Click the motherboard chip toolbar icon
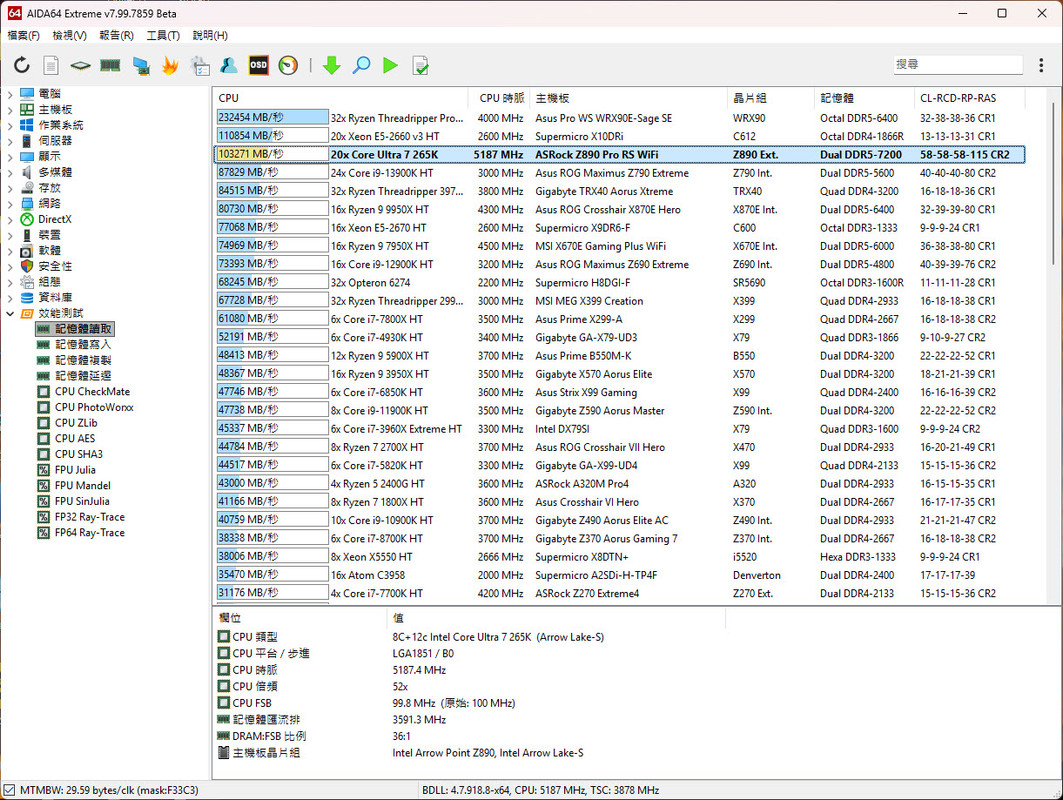This screenshot has width=1063, height=800. pyautogui.click(x=80, y=66)
